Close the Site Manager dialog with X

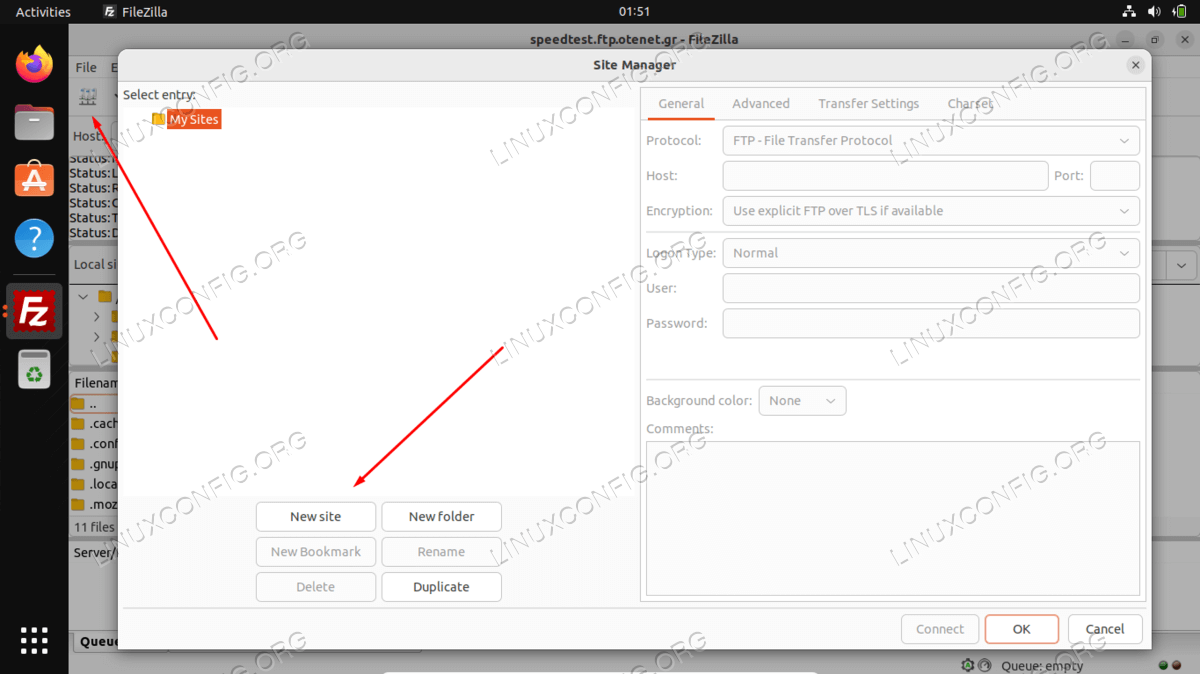pos(1135,65)
